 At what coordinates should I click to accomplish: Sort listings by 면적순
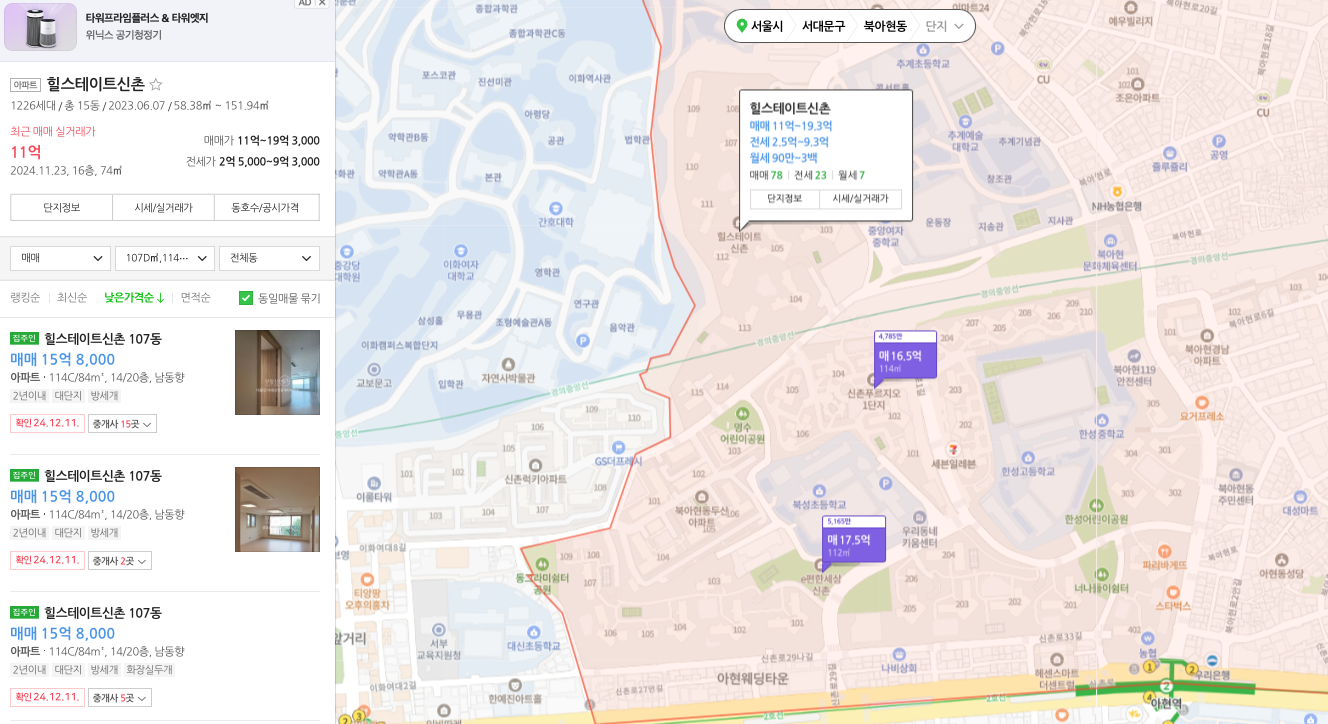click(x=196, y=298)
